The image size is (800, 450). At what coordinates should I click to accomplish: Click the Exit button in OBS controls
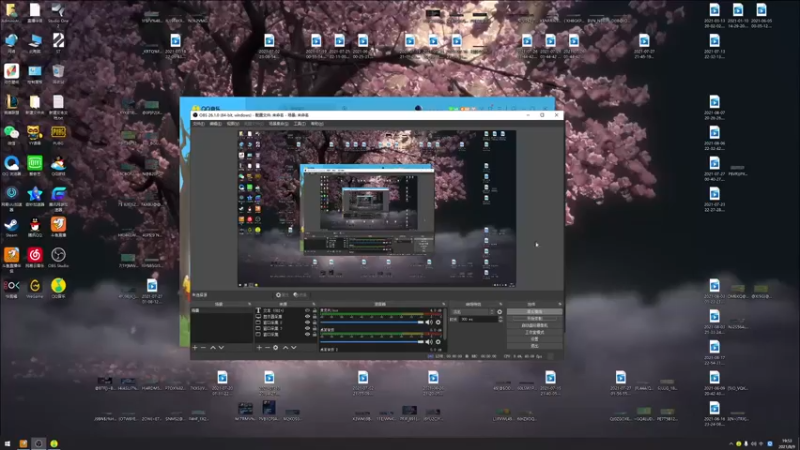[535, 345]
